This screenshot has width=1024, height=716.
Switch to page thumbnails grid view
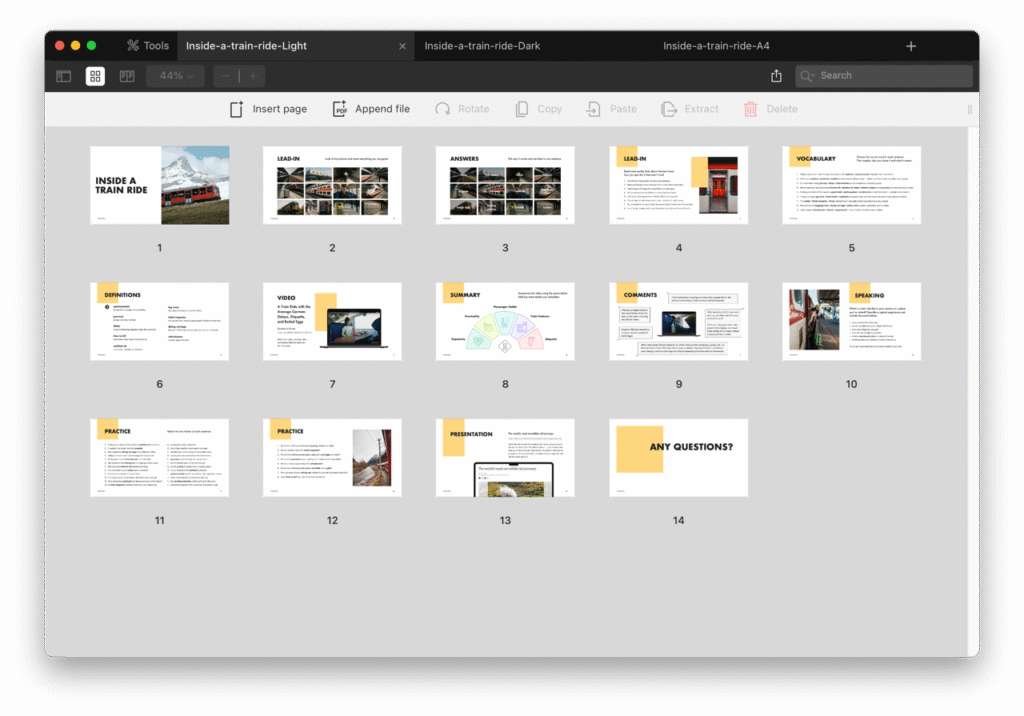click(x=95, y=76)
